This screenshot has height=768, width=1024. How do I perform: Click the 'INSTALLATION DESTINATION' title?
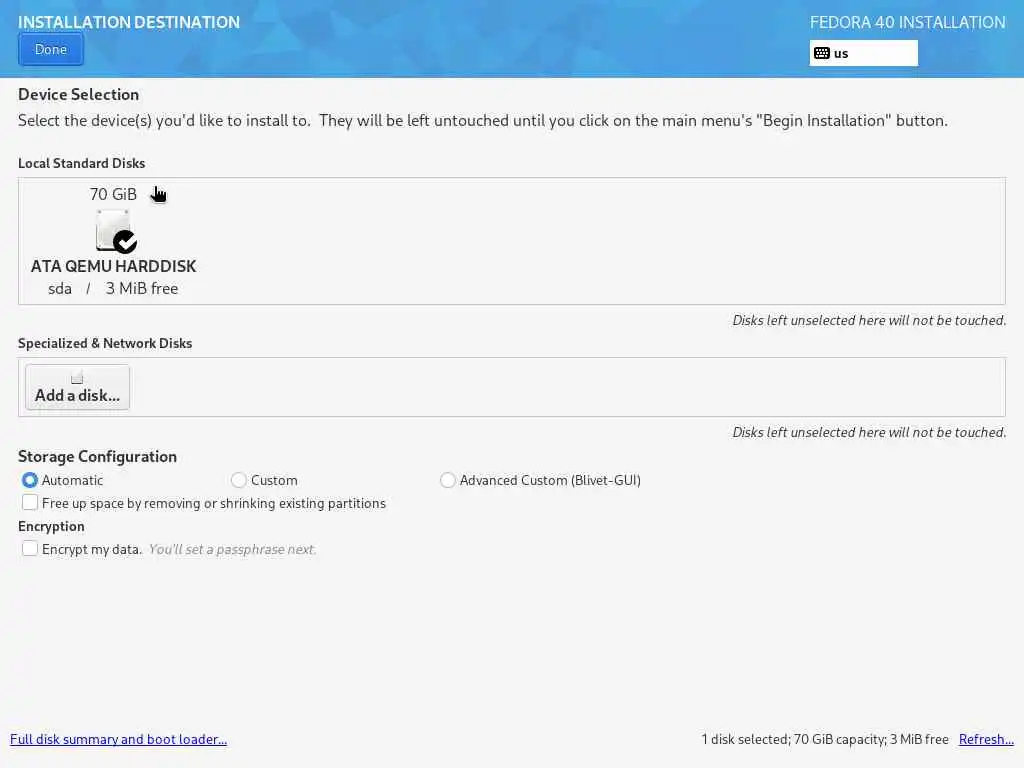pos(129,22)
